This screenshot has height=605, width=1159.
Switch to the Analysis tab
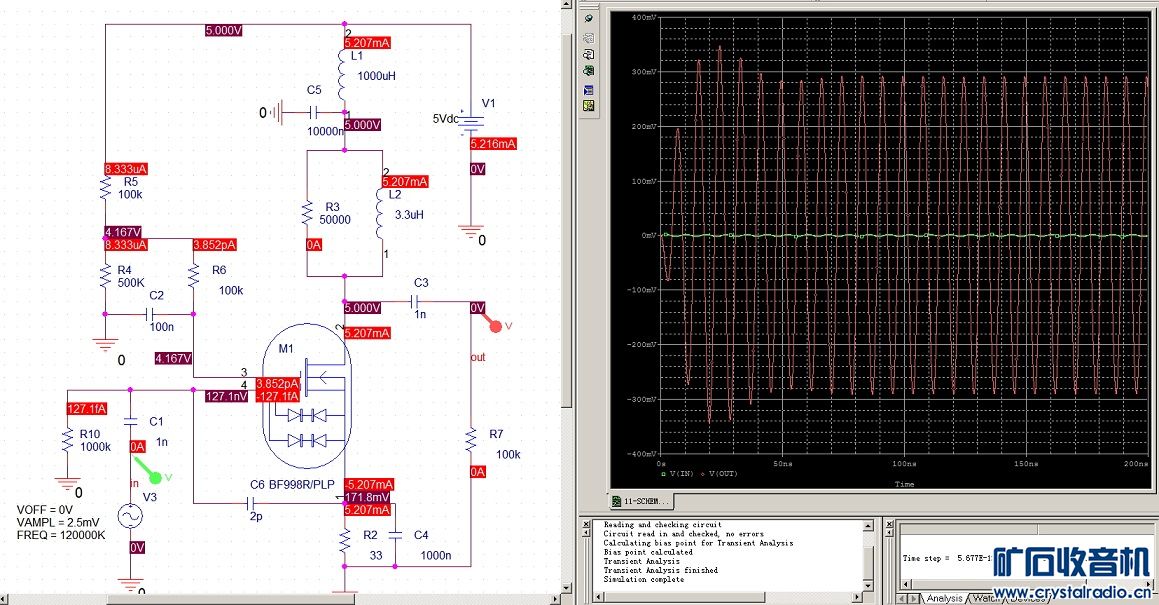pyautogui.click(x=944, y=598)
